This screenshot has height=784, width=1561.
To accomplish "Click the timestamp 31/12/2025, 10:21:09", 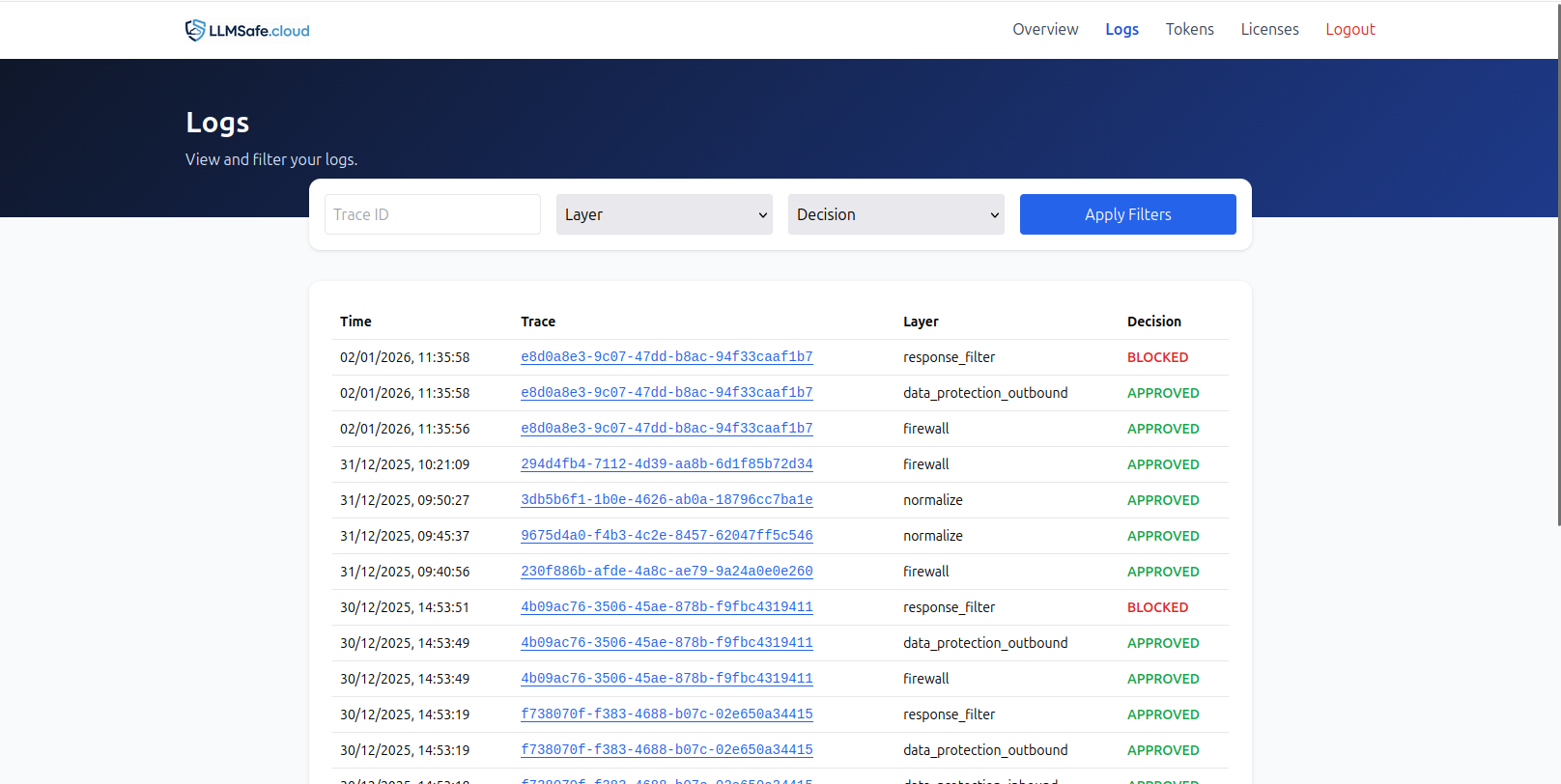I will [405, 464].
